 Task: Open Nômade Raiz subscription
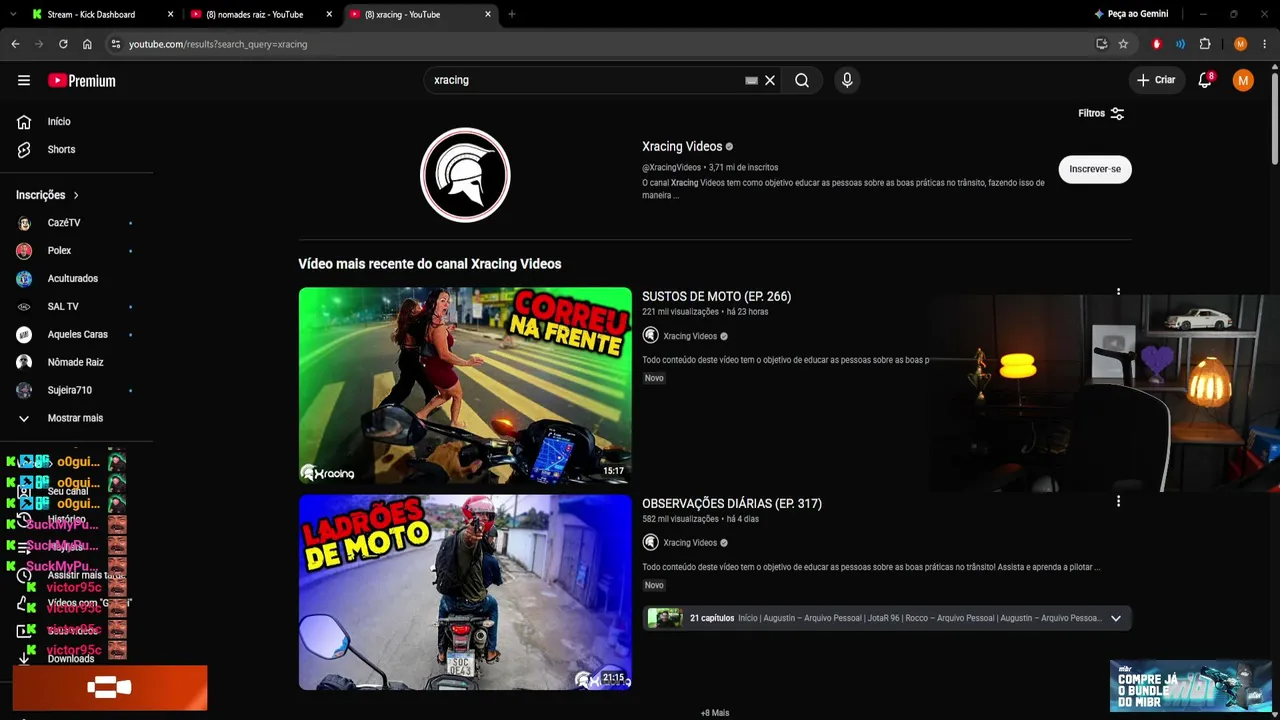click(75, 363)
